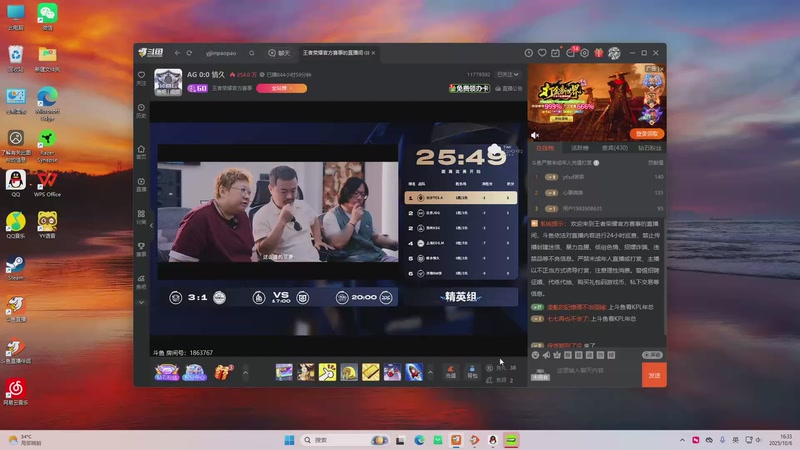Click the orange 登录领取 button on ad
The image size is (800, 450).
coord(647,134)
